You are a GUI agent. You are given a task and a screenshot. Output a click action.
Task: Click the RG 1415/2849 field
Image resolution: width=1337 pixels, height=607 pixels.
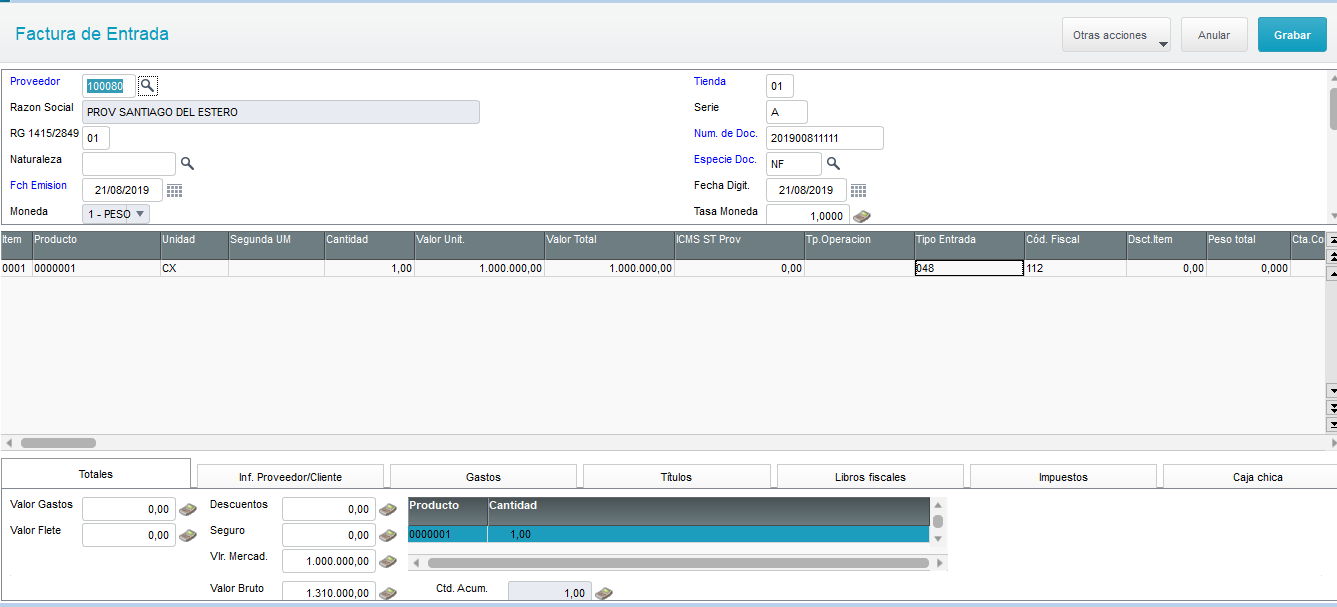tap(96, 138)
